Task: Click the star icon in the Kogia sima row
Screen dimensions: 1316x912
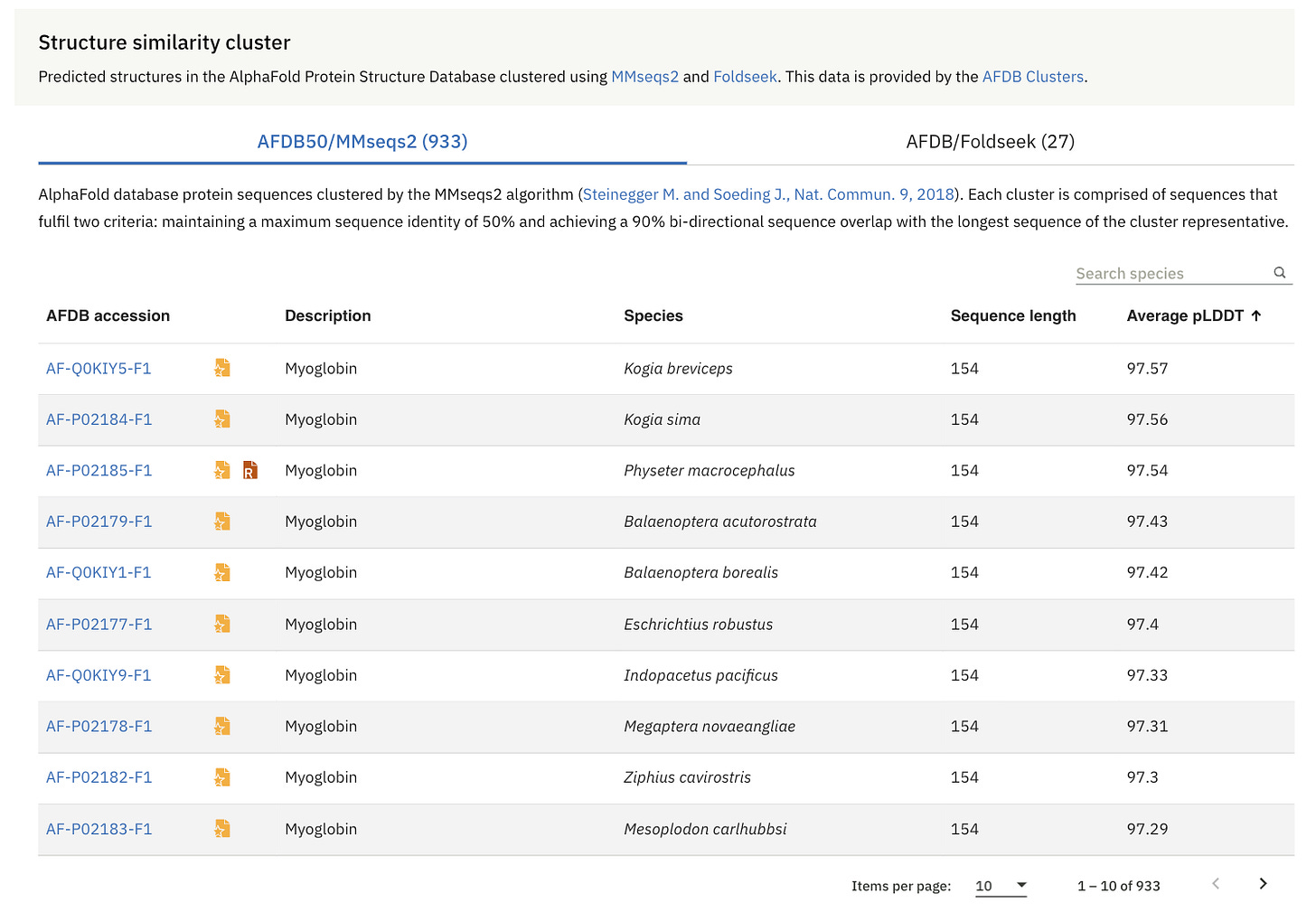Action: tap(221, 419)
